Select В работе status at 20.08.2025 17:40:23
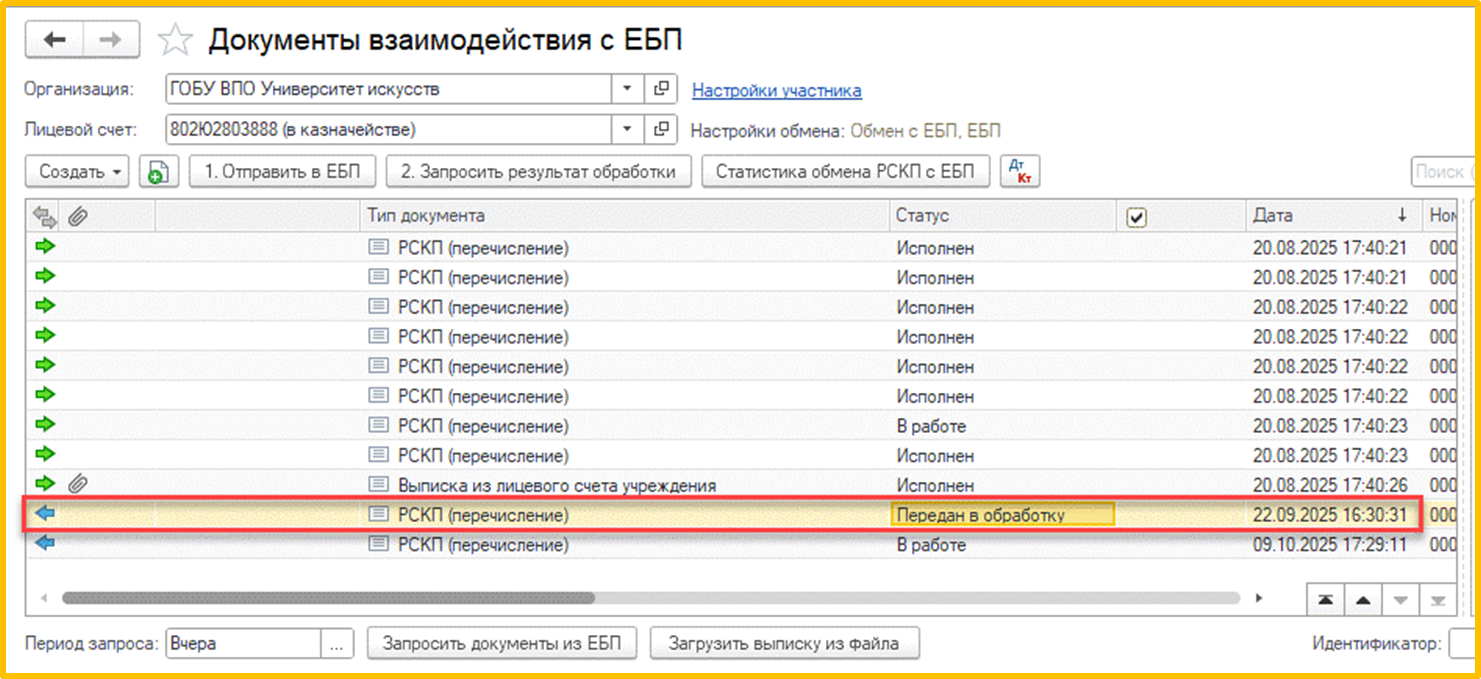 point(1003,426)
